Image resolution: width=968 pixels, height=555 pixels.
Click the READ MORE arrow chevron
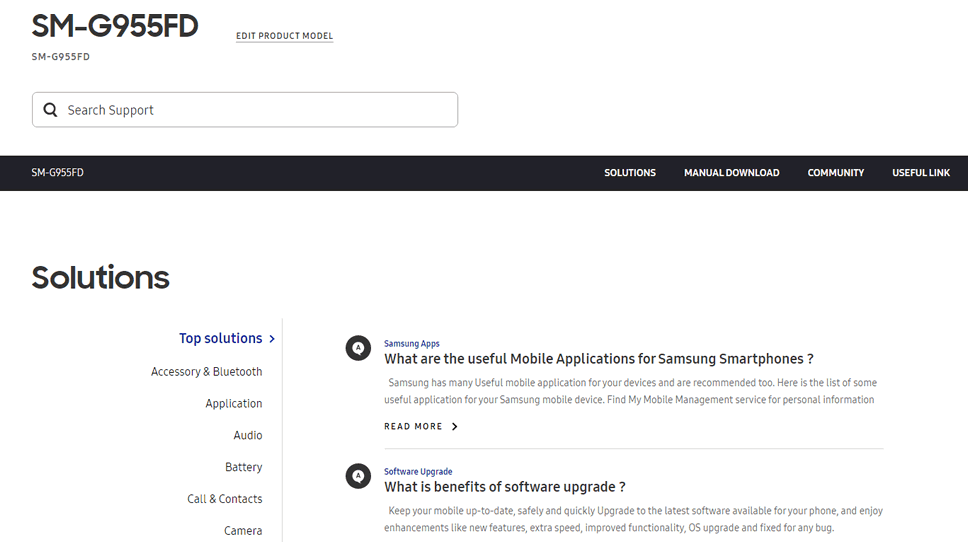(454, 427)
